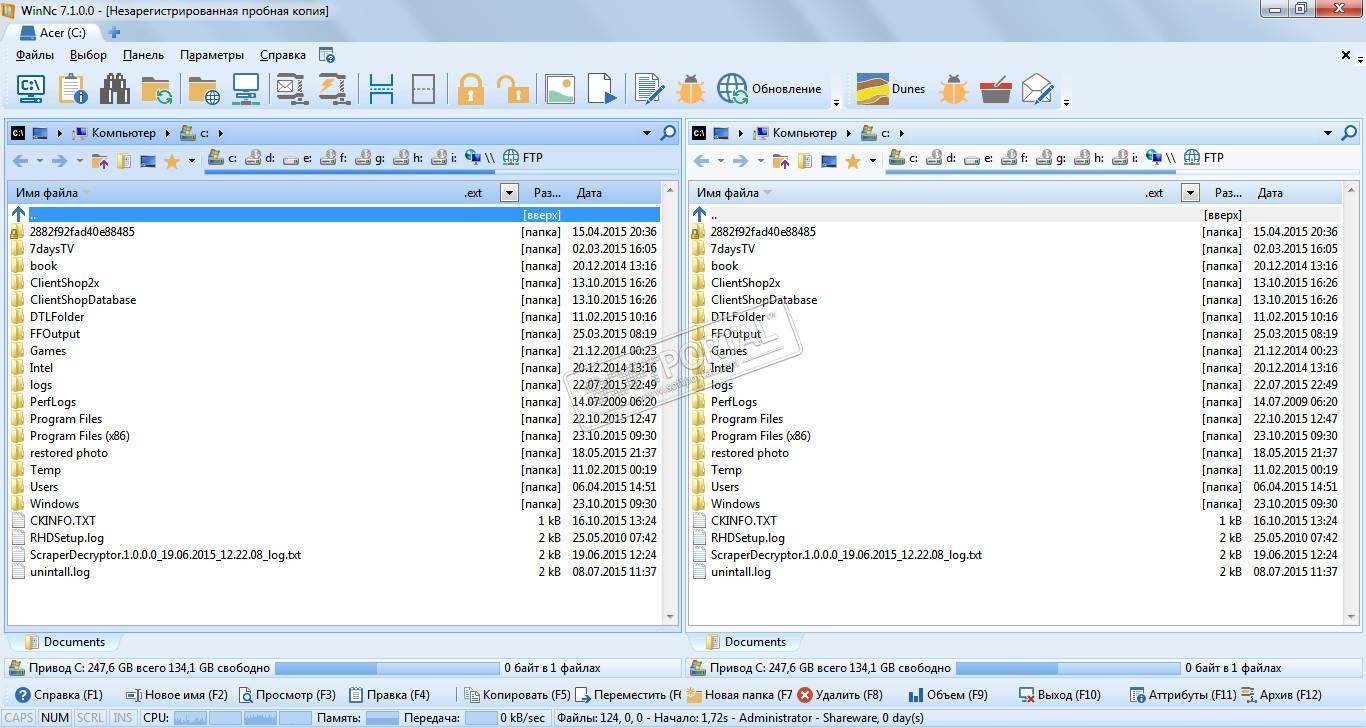Screen dimensions: 1366x728
Task: Open FTP in the left panel
Action: pyautogui.click(x=523, y=158)
